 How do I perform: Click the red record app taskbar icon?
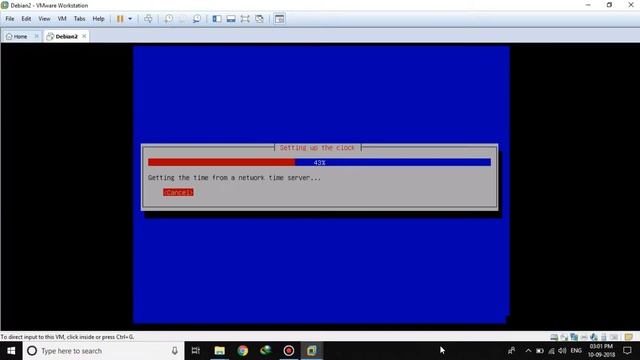coord(289,351)
